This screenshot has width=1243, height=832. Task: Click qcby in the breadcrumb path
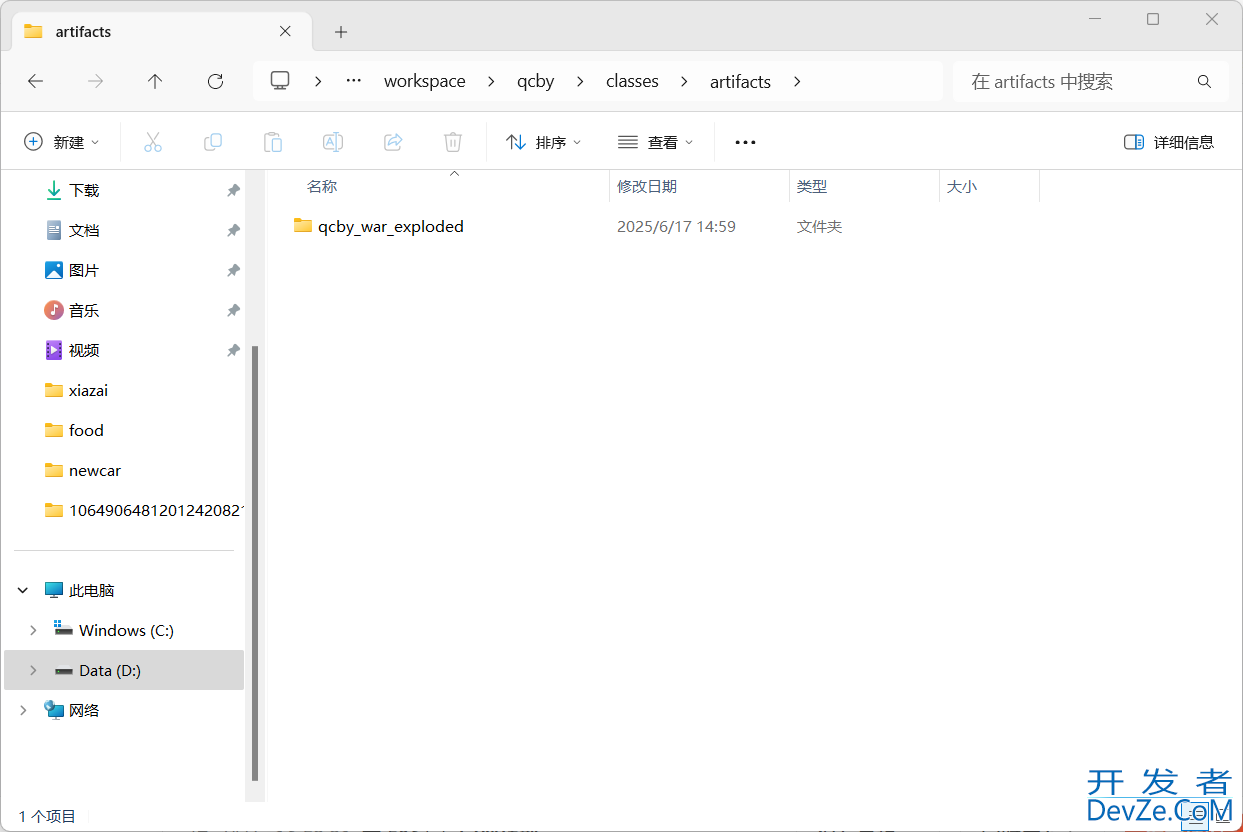pos(536,81)
